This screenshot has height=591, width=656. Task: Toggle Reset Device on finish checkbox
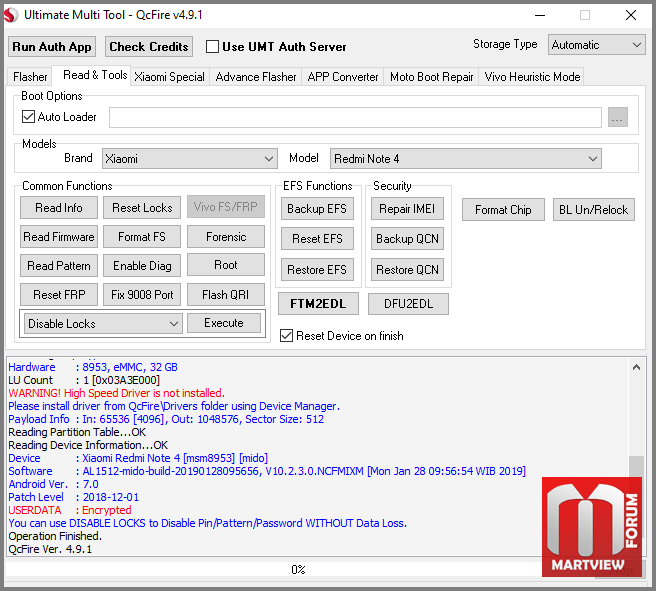click(287, 335)
